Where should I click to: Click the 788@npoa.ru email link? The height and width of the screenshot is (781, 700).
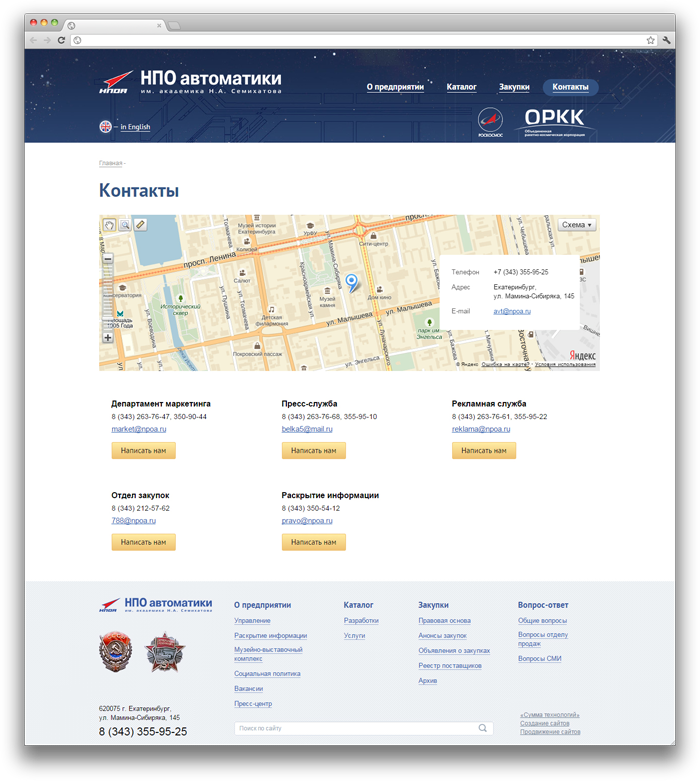[x=134, y=521]
